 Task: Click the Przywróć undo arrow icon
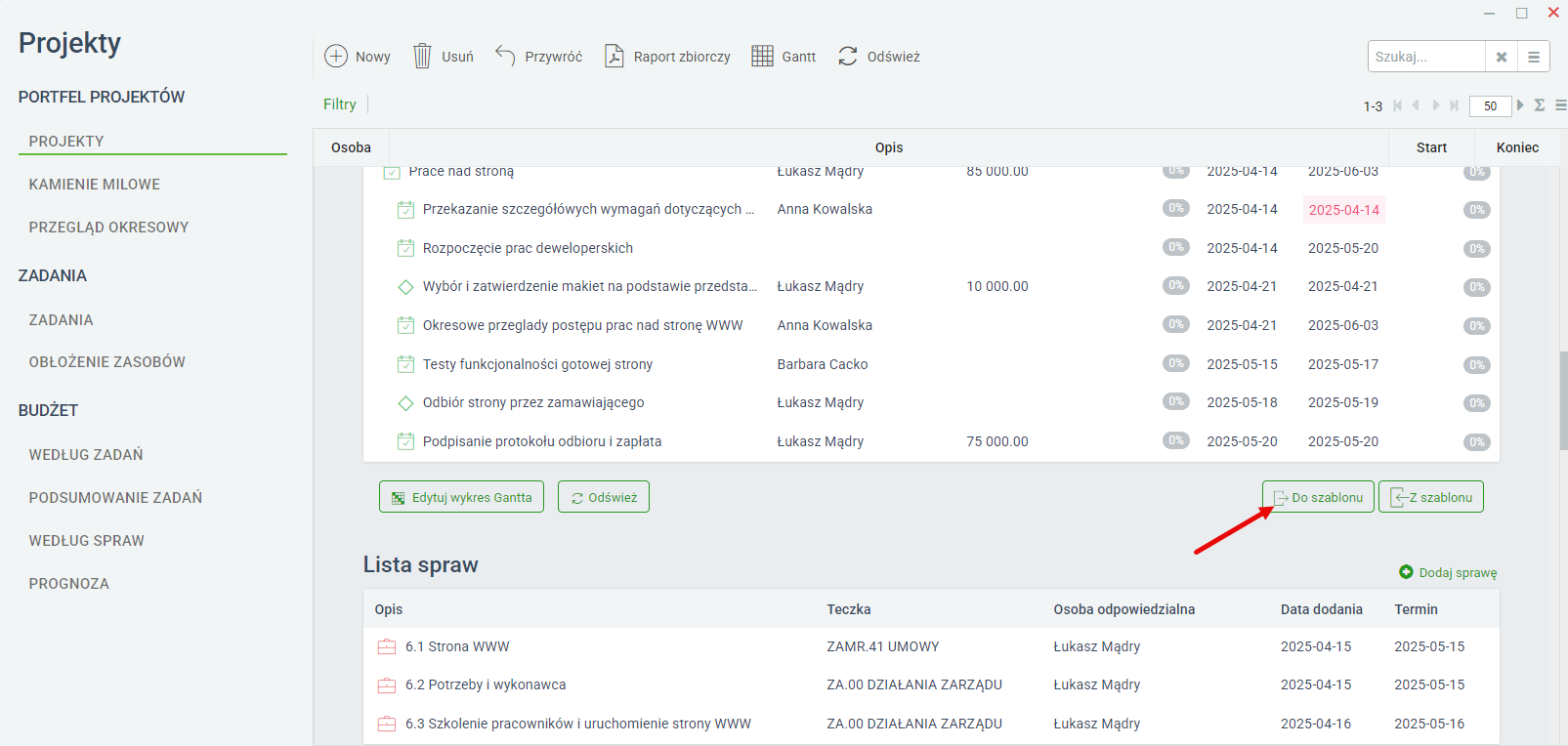(505, 56)
